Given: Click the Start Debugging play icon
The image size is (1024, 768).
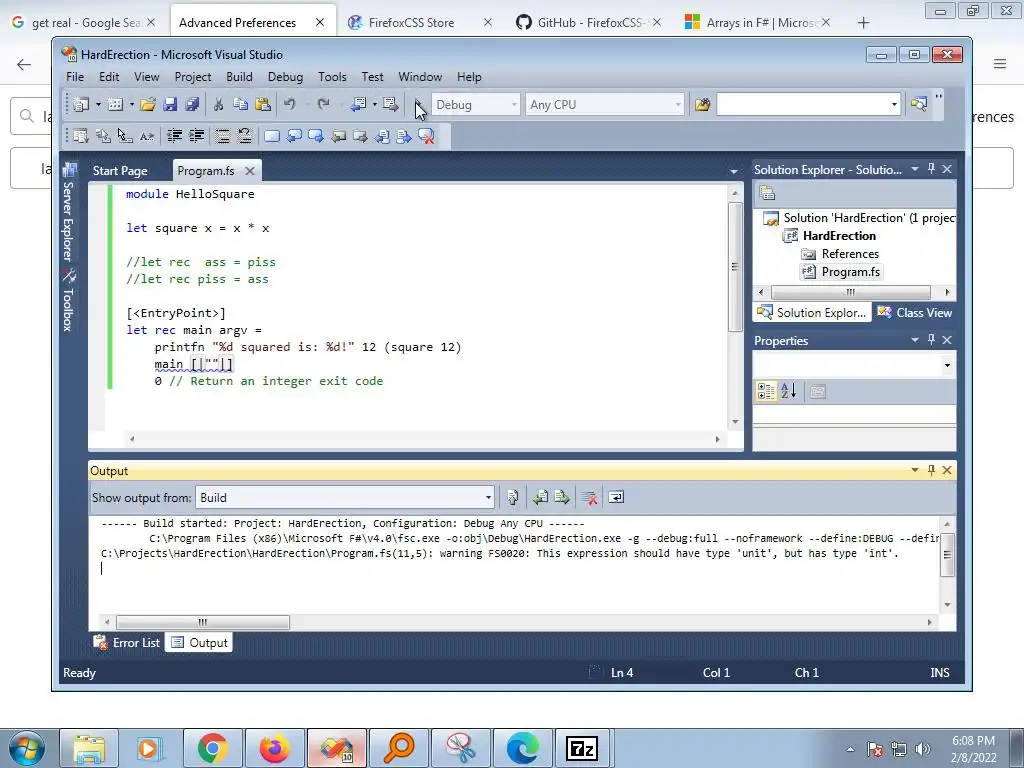Looking at the screenshot, I should 418,104.
